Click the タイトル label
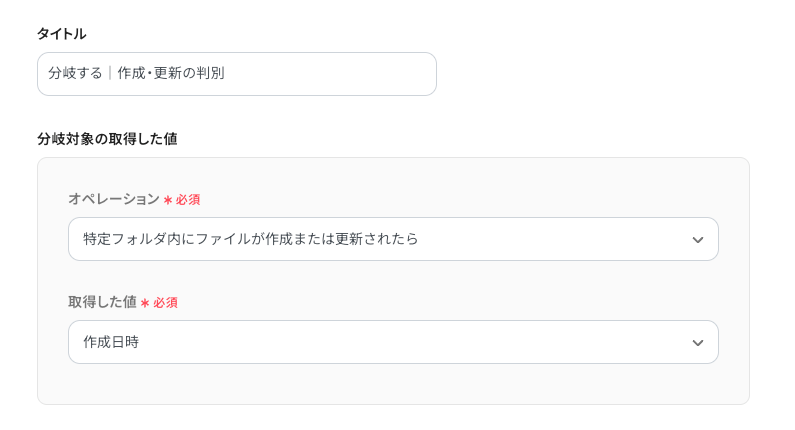This screenshot has height=430, width=795. [61, 34]
